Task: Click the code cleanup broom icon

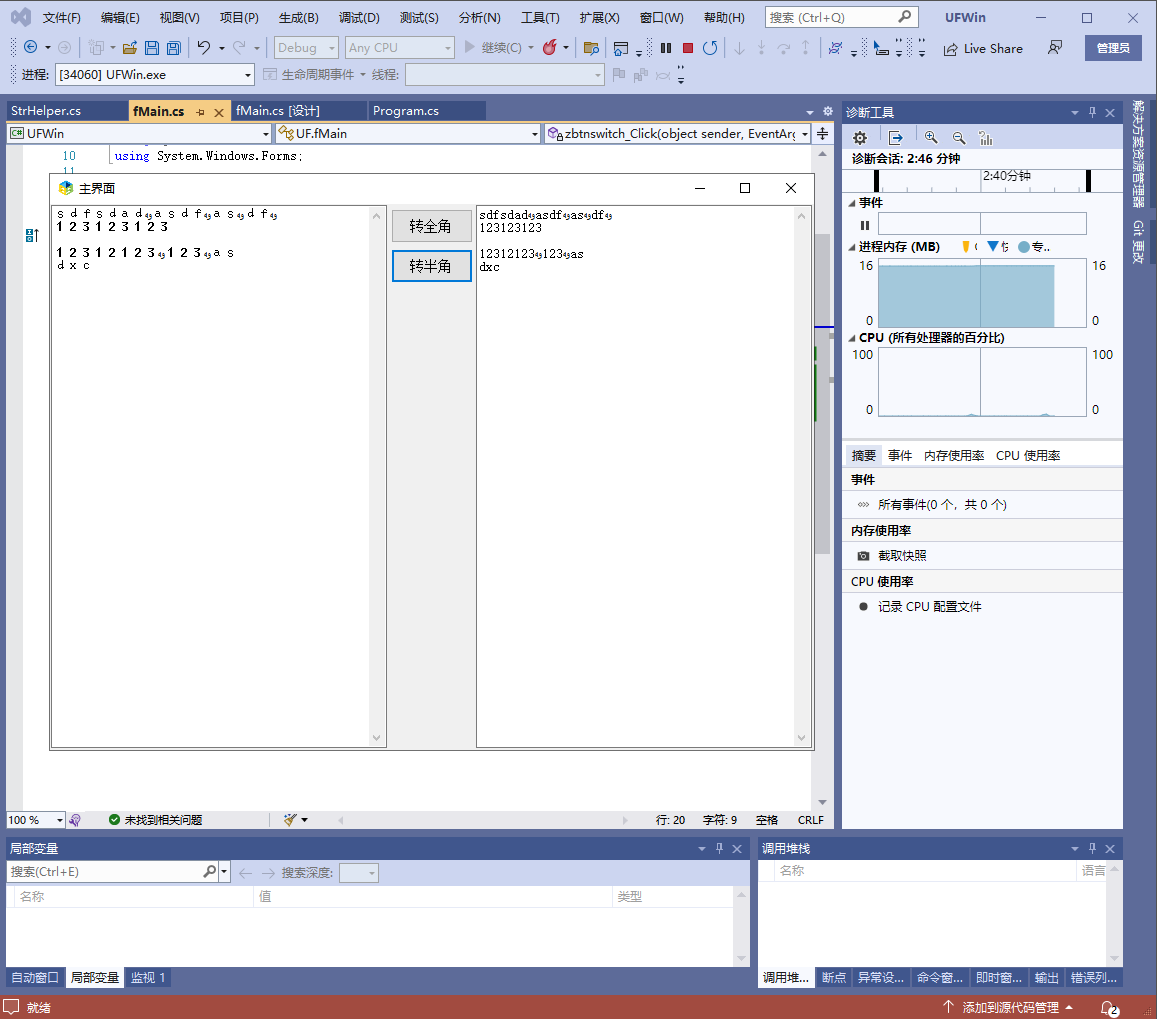Action: pos(290,820)
